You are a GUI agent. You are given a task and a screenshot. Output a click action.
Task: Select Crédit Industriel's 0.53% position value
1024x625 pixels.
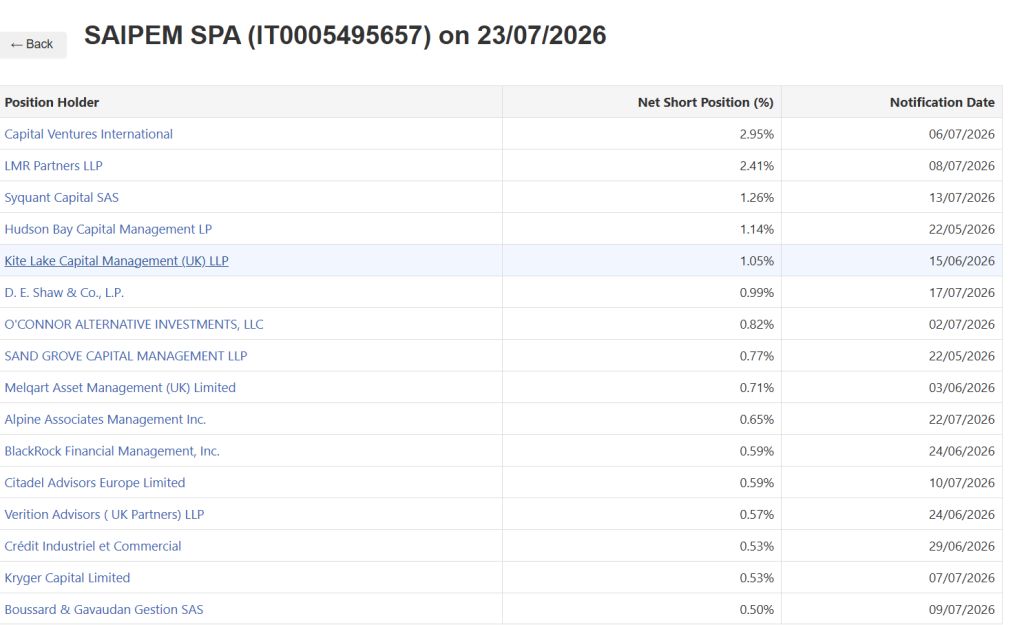pyautogui.click(x=756, y=546)
